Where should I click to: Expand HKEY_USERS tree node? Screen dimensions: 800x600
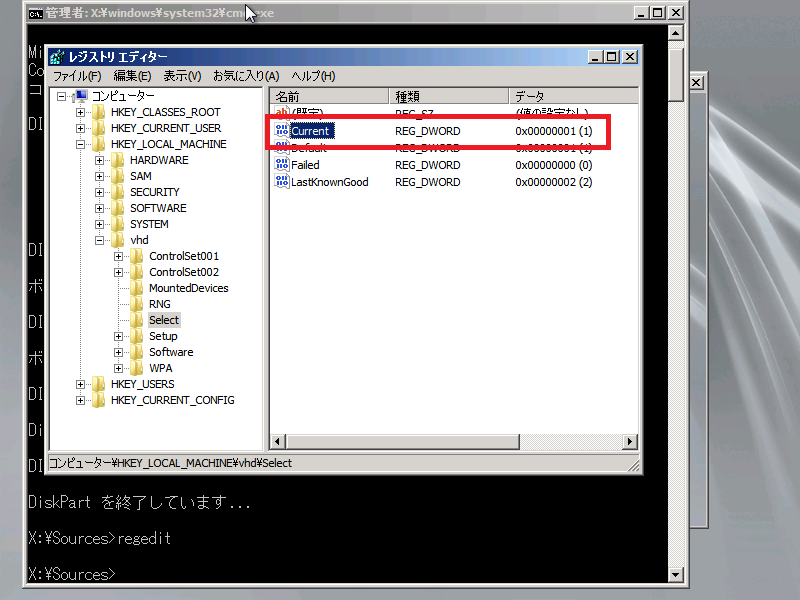pos(80,384)
